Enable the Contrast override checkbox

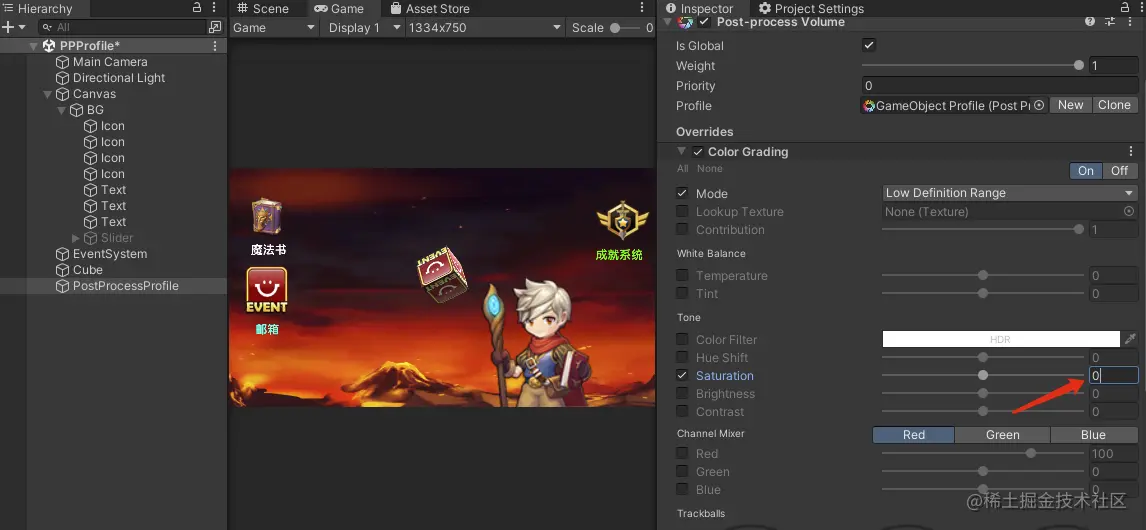(x=682, y=412)
